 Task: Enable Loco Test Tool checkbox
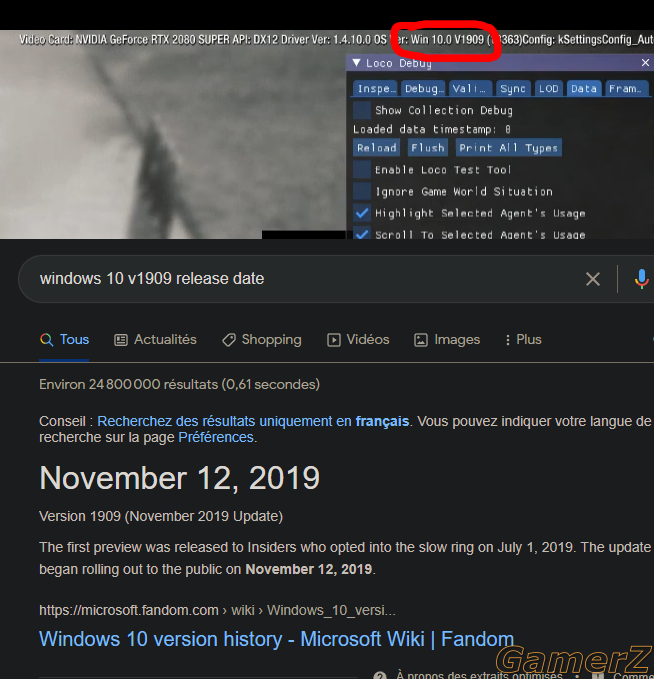(x=362, y=169)
